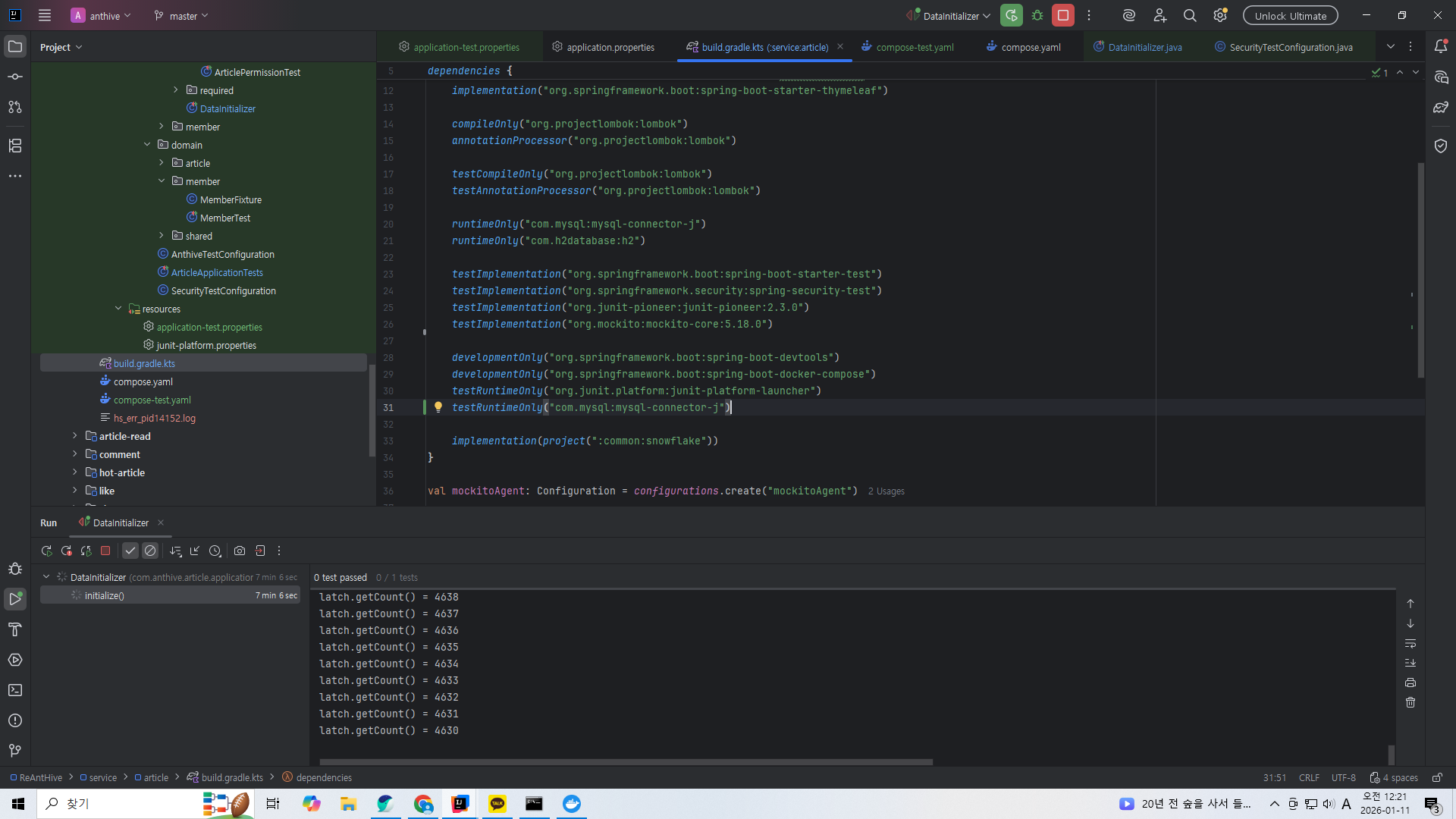Rerun the DataInitializer test
1456x819 pixels.
(x=47, y=551)
